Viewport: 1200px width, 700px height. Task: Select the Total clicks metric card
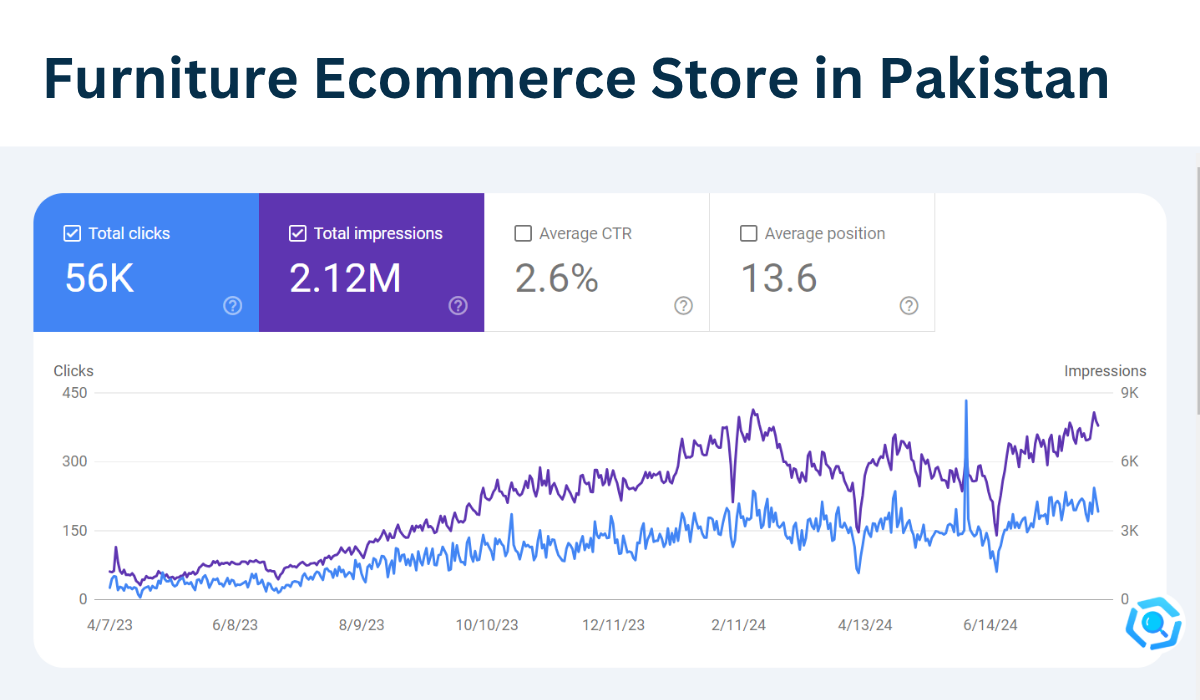[146, 262]
